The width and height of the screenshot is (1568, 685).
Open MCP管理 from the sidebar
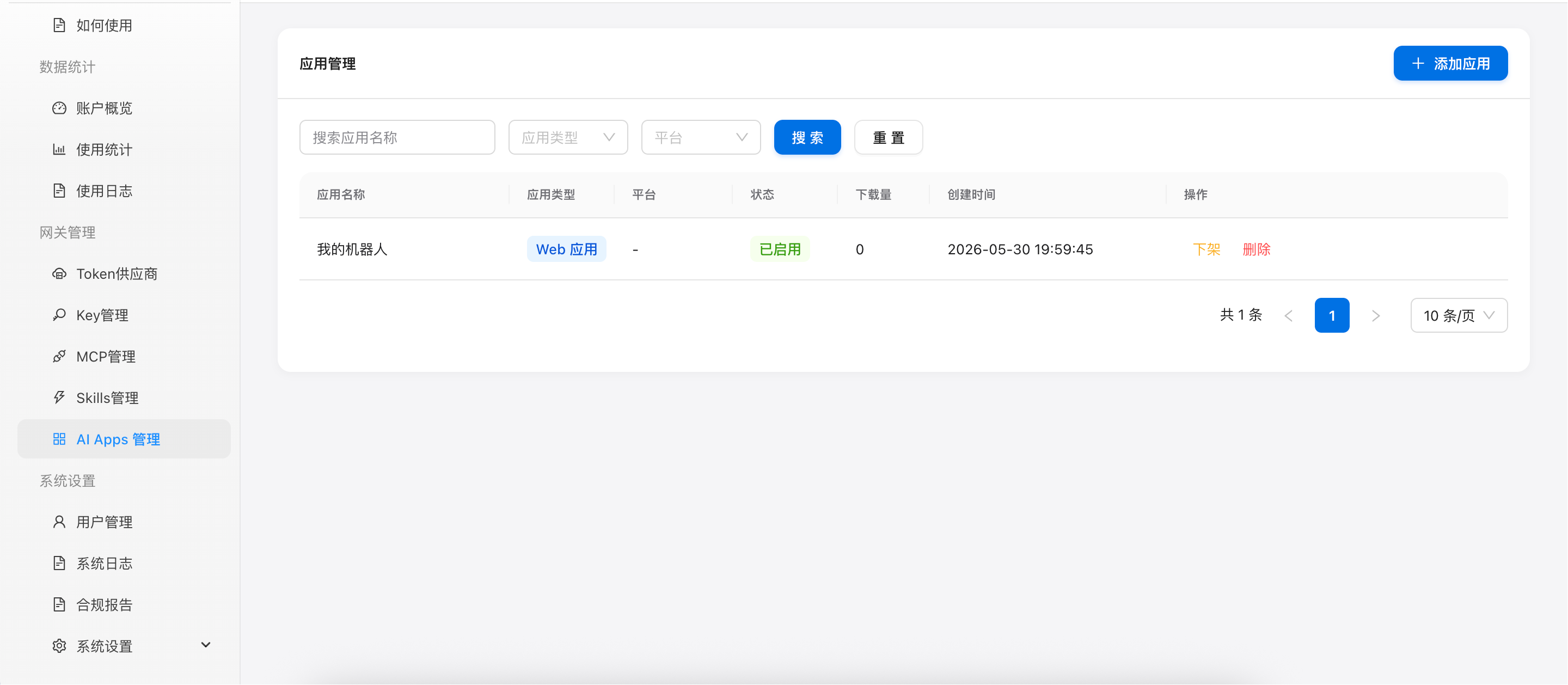coord(124,356)
